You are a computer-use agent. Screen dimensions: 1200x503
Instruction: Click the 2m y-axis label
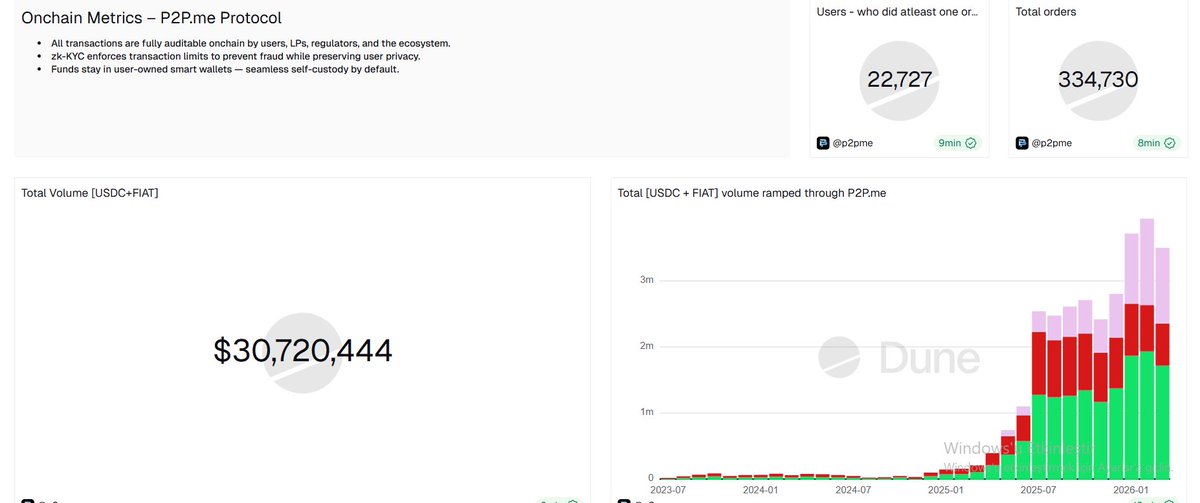click(x=647, y=346)
